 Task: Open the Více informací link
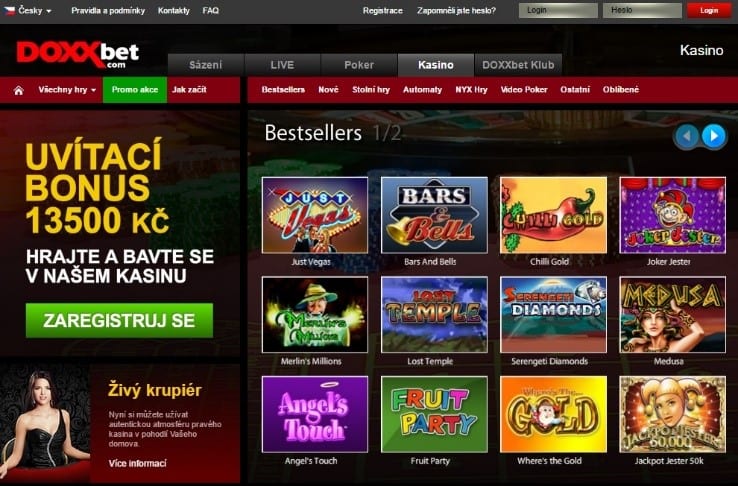click(x=137, y=463)
